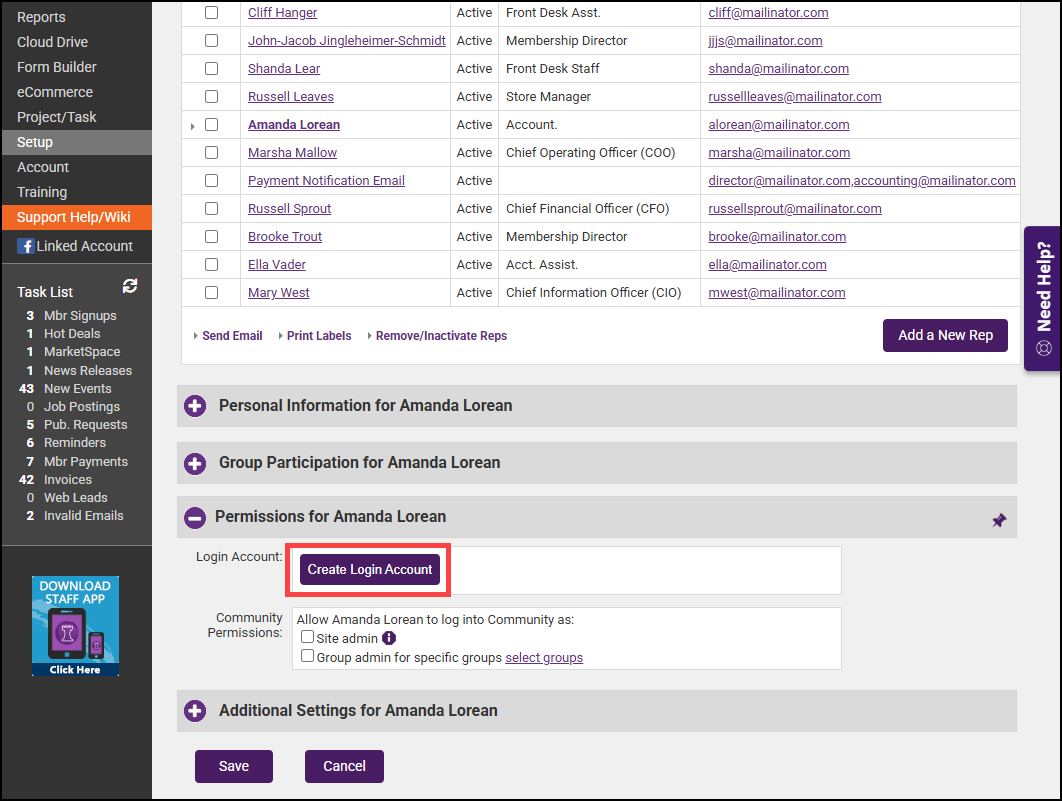The image size is (1062, 801).
Task: Click the Task List refresh icon
Action: (130, 286)
